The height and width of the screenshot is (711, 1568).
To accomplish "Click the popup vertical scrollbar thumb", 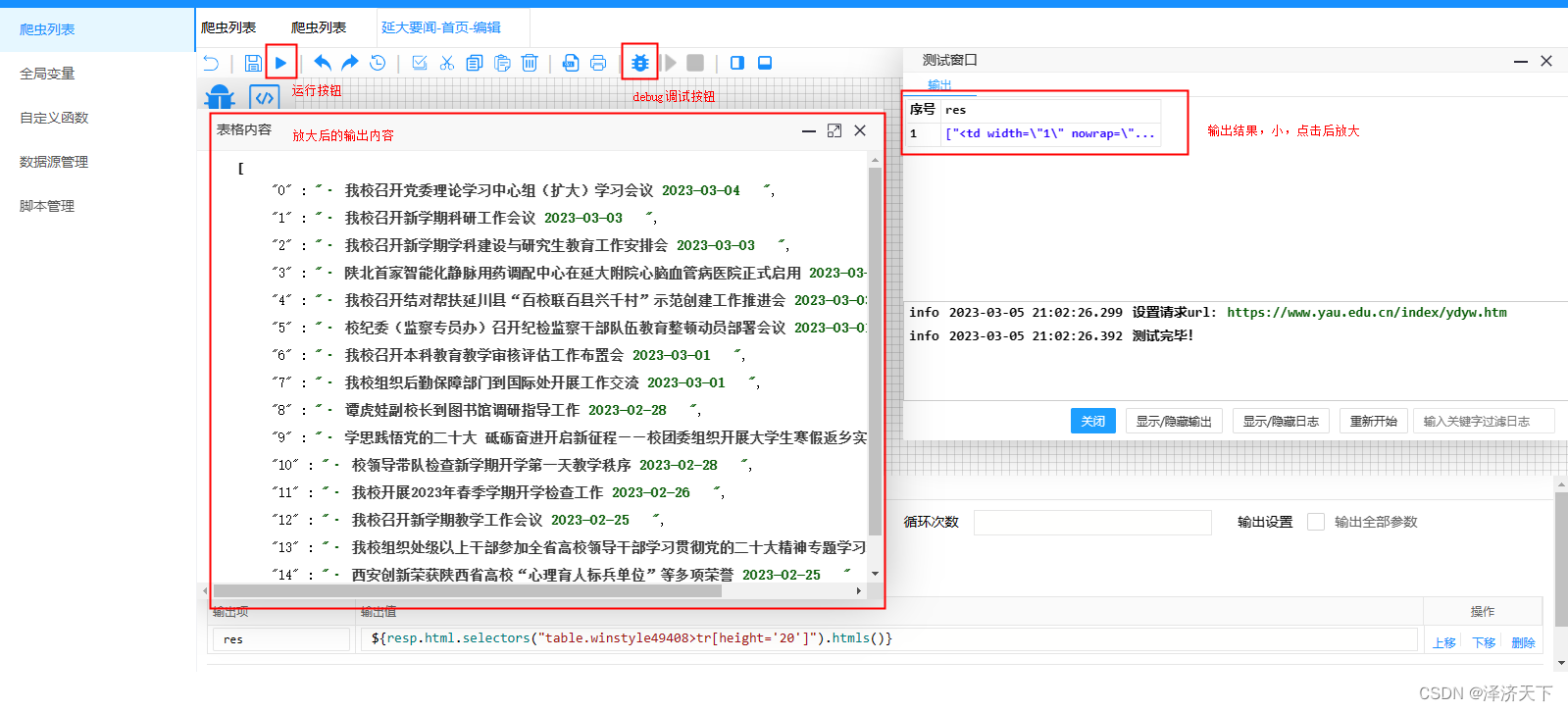I will (x=875, y=351).
